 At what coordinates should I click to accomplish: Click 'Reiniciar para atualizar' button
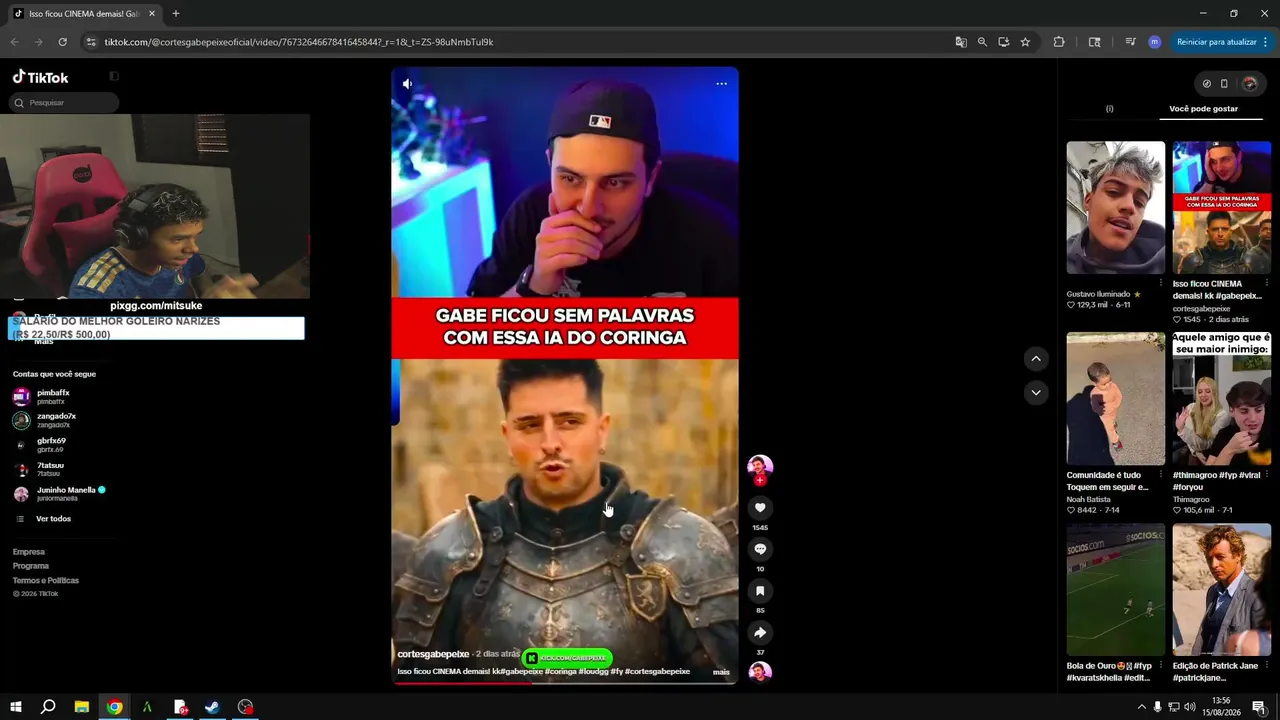(x=1216, y=42)
